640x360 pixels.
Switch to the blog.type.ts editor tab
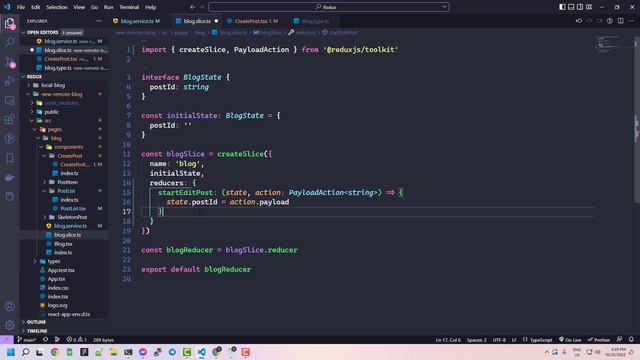[x=315, y=21]
